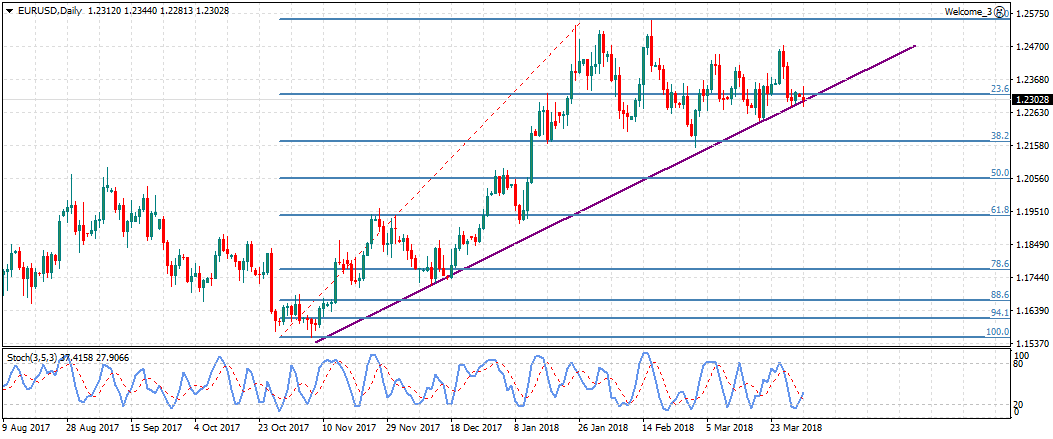Click the Welcome_3 expert advisor label

[968, 12]
